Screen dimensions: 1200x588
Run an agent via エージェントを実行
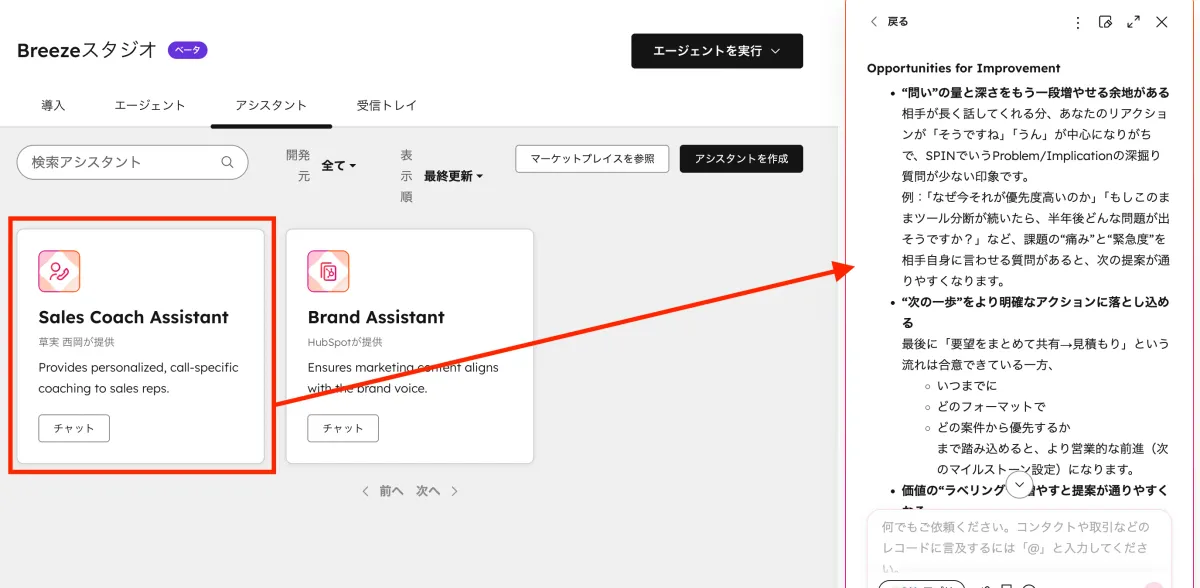point(717,50)
